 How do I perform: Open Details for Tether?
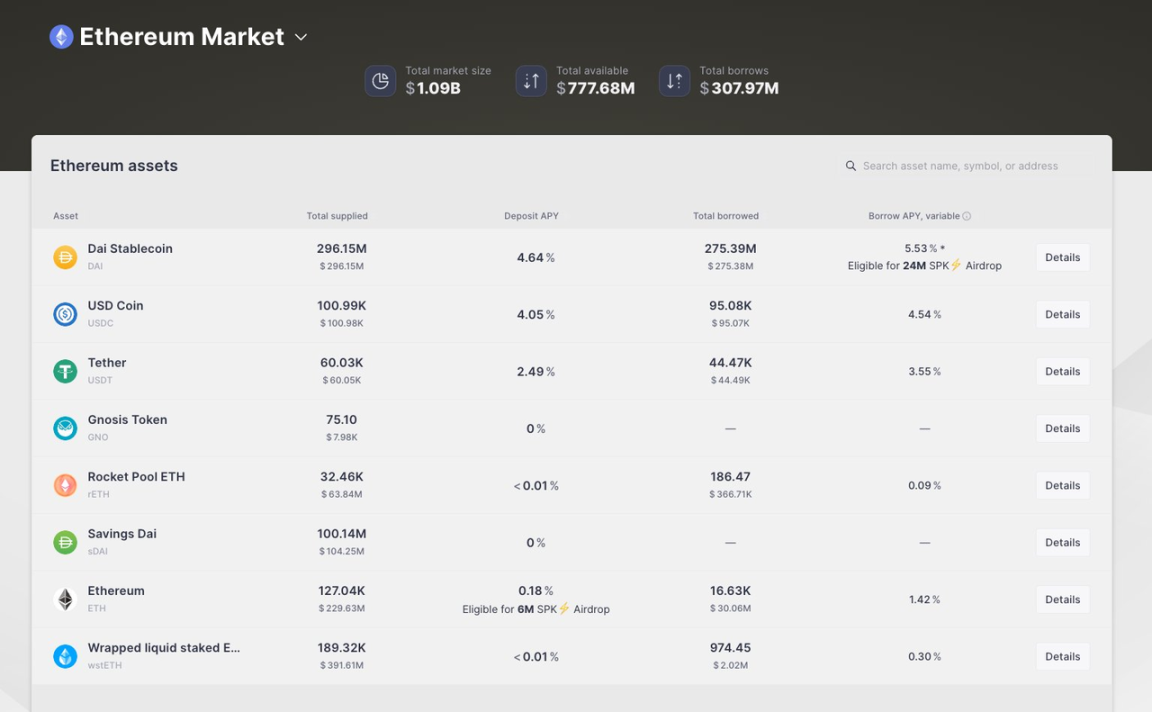point(1062,371)
